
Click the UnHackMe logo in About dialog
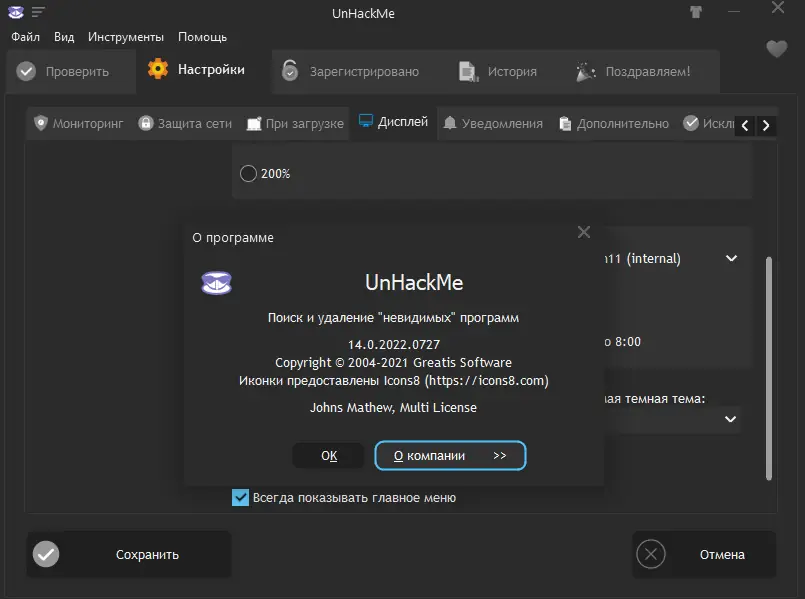216,283
